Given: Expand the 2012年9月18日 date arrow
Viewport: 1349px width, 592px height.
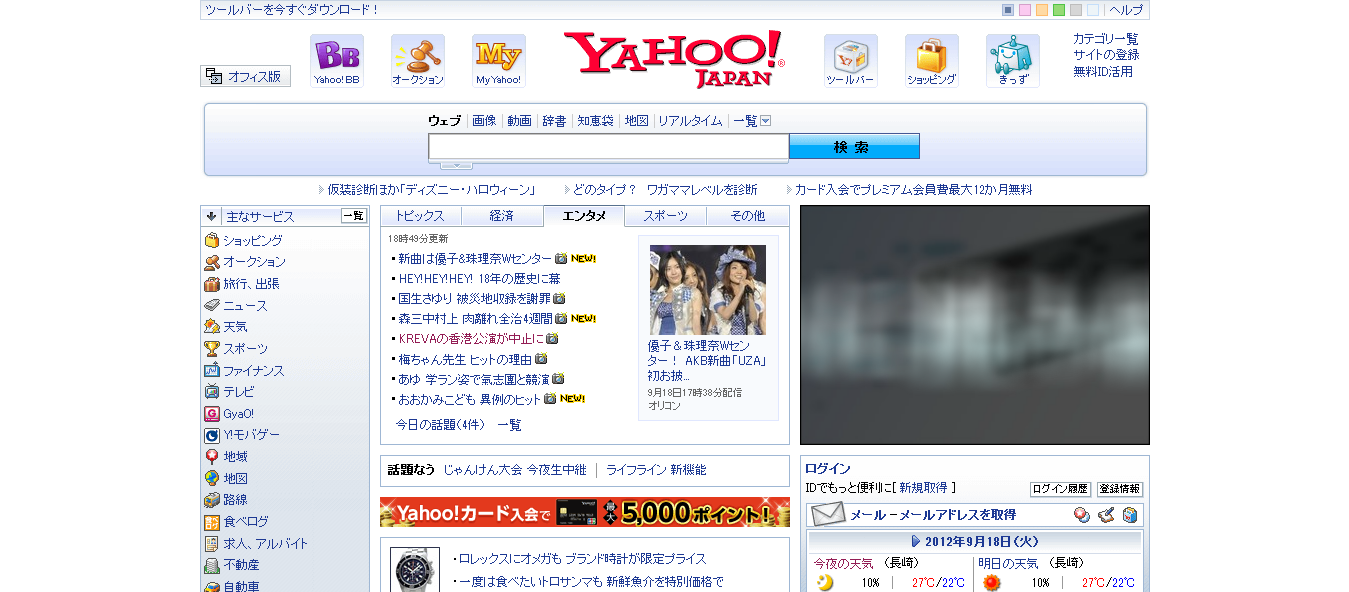Looking at the screenshot, I should point(916,541).
